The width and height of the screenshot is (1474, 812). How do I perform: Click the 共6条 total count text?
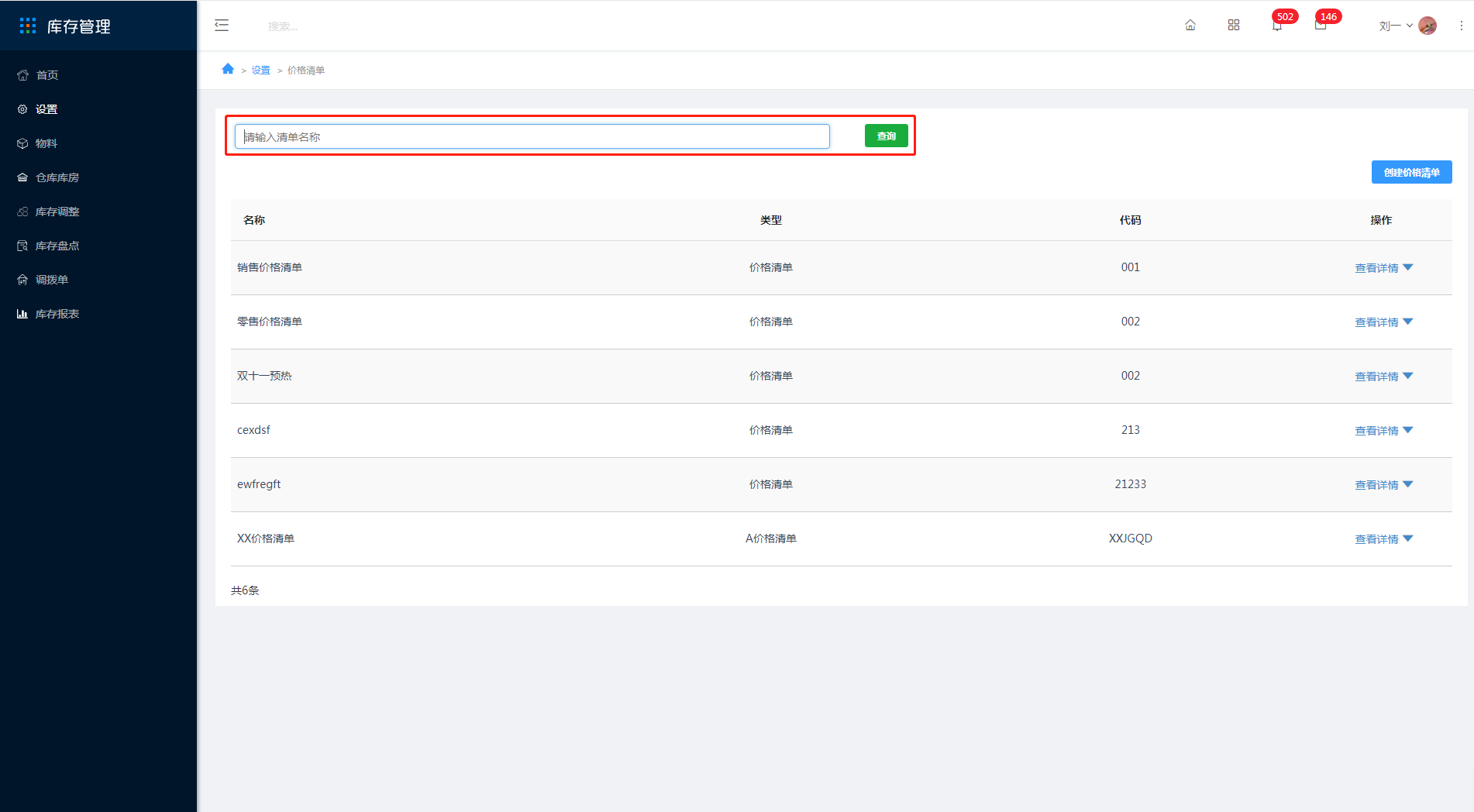coord(245,590)
